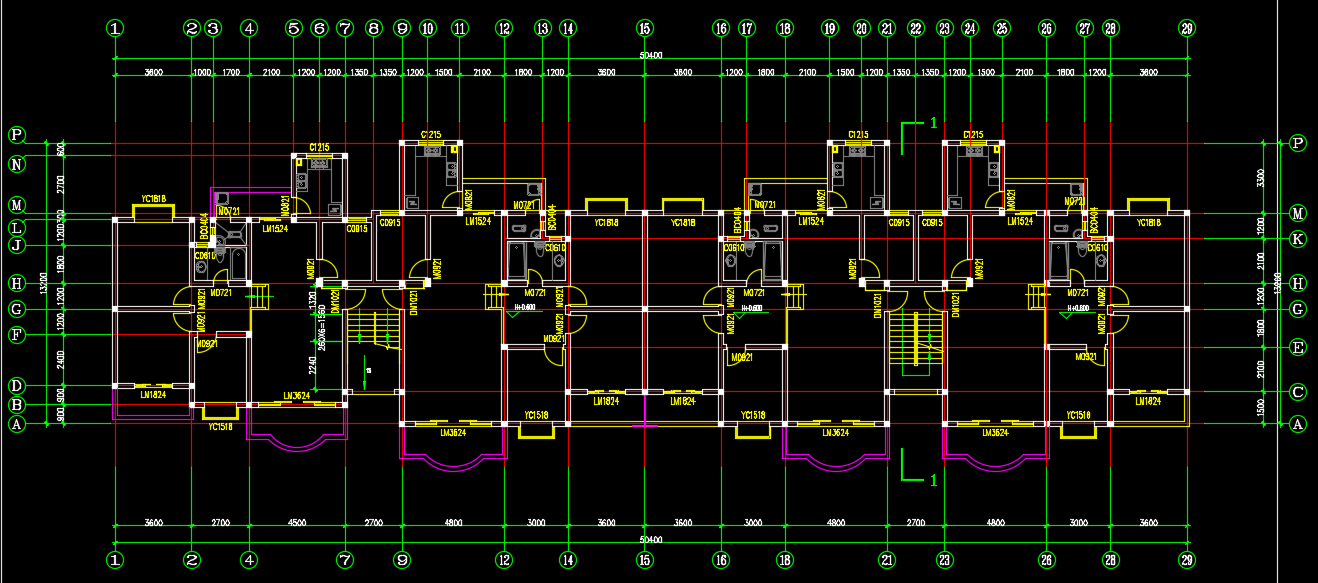1318x583 pixels.
Task: Click axis bubble lettered B
Action: click(17, 405)
